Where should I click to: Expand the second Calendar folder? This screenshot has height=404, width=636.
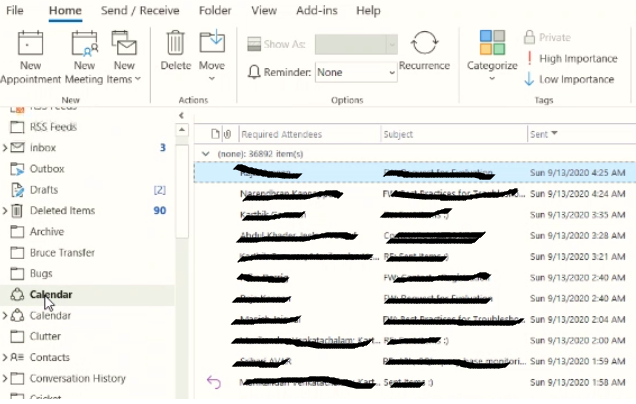point(4,316)
